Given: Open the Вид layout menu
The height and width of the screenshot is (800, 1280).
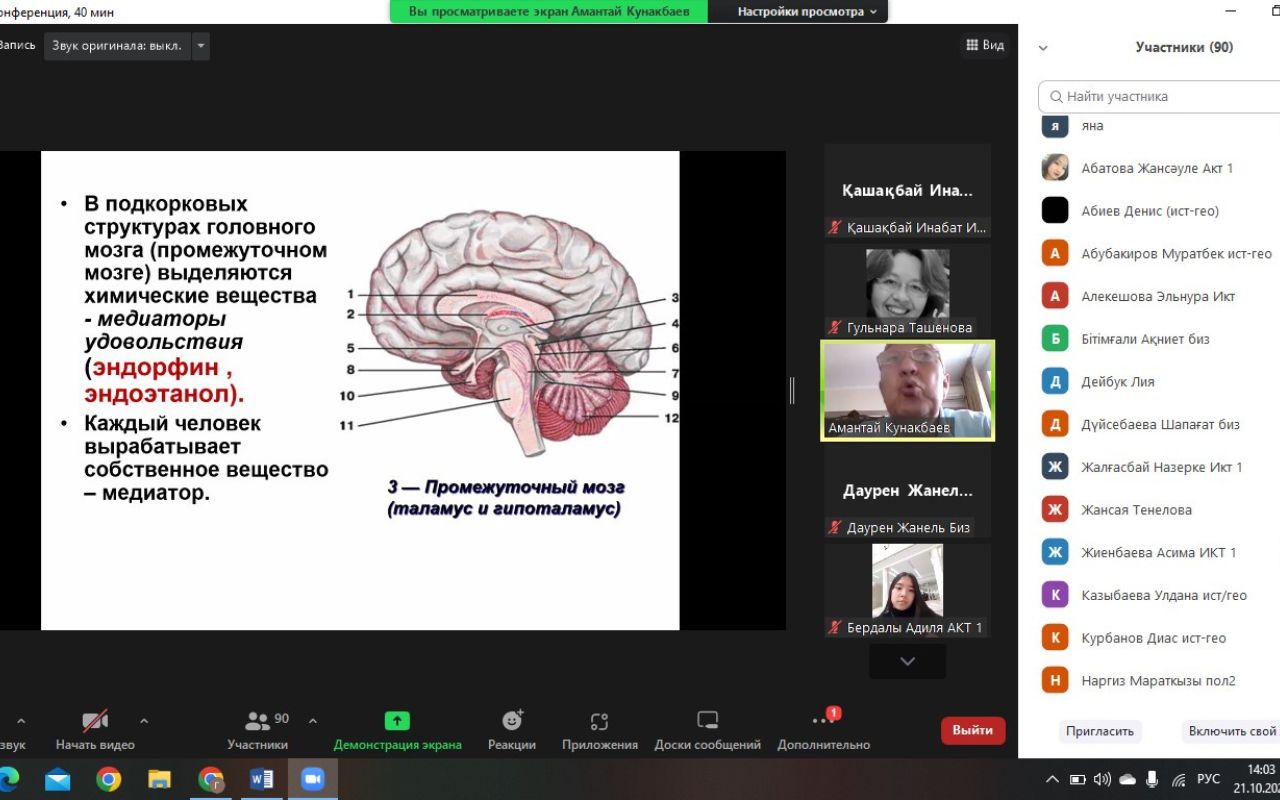Looking at the screenshot, I should pos(985,45).
